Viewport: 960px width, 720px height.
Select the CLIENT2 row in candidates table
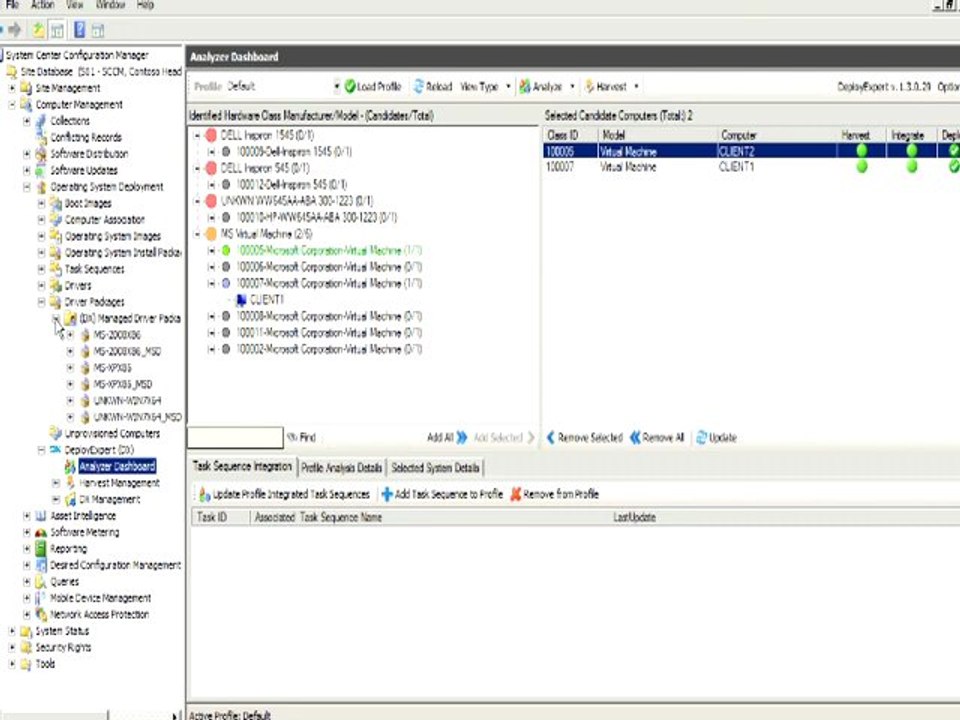point(751,151)
